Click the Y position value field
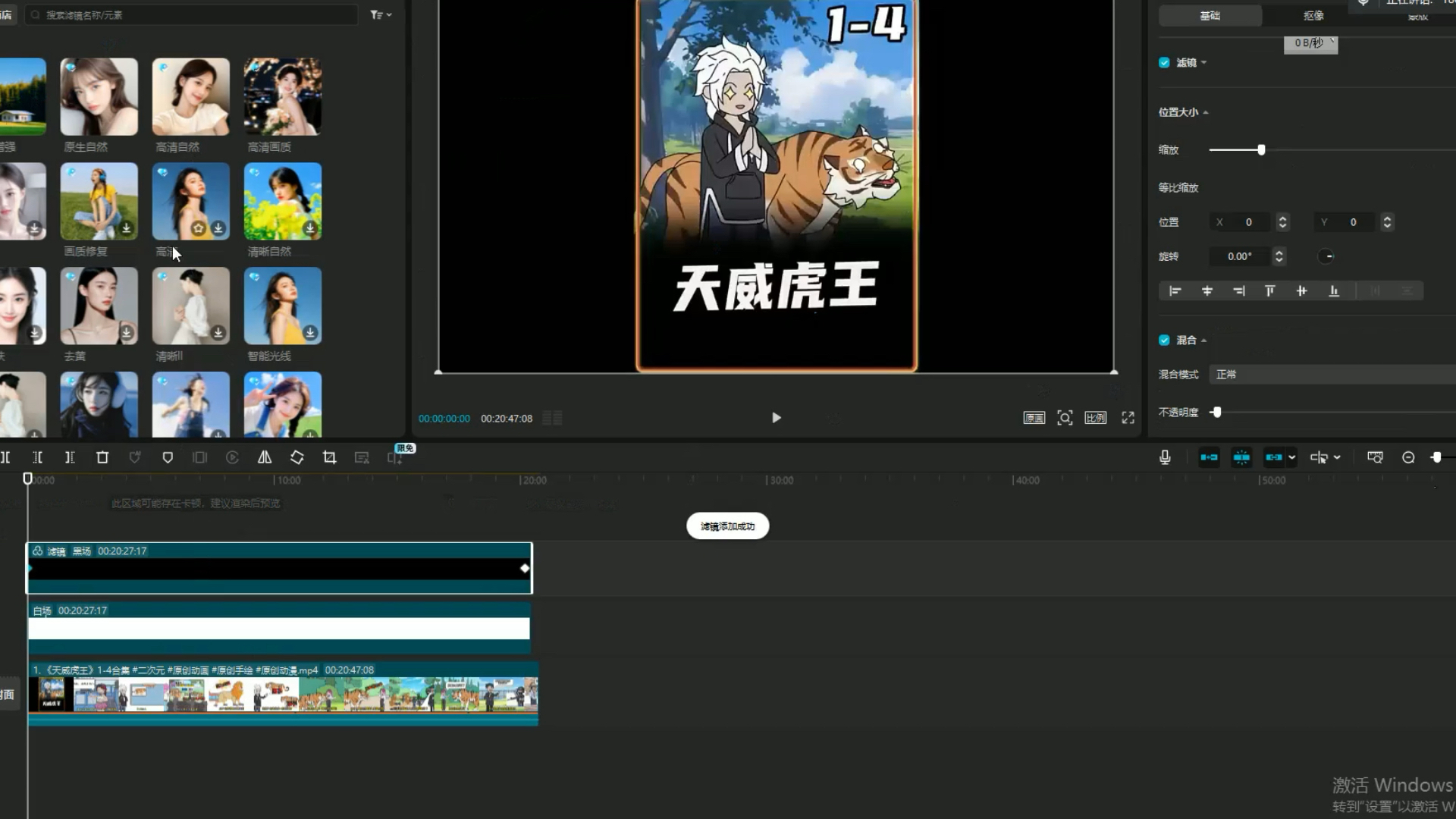Image resolution: width=1456 pixels, height=819 pixels. 1345,222
